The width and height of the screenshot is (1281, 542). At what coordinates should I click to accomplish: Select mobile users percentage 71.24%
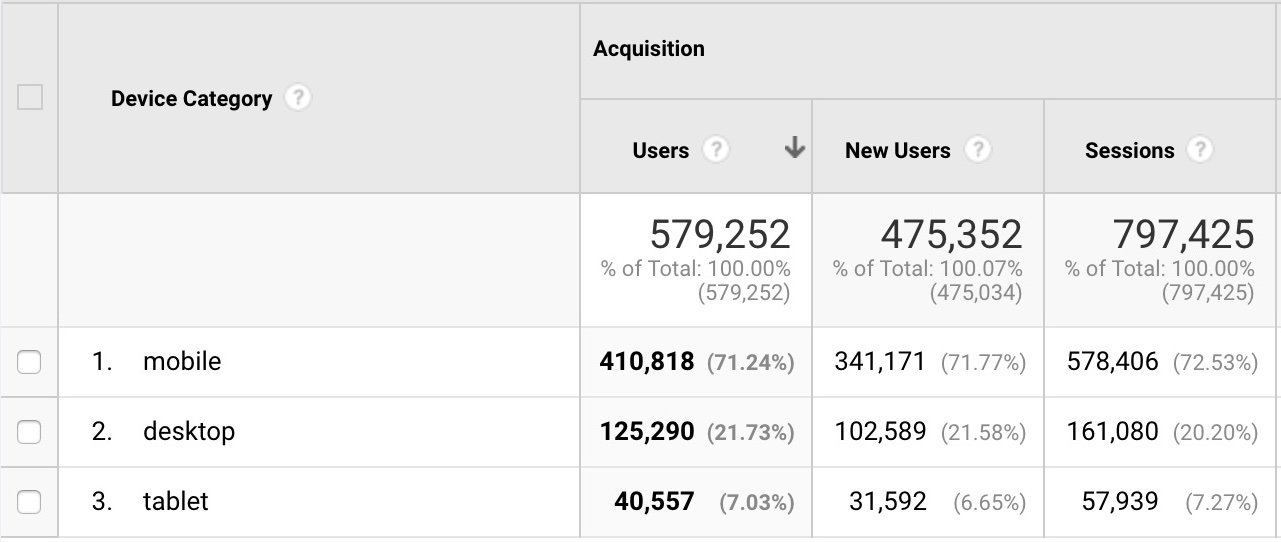click(751, 362)
